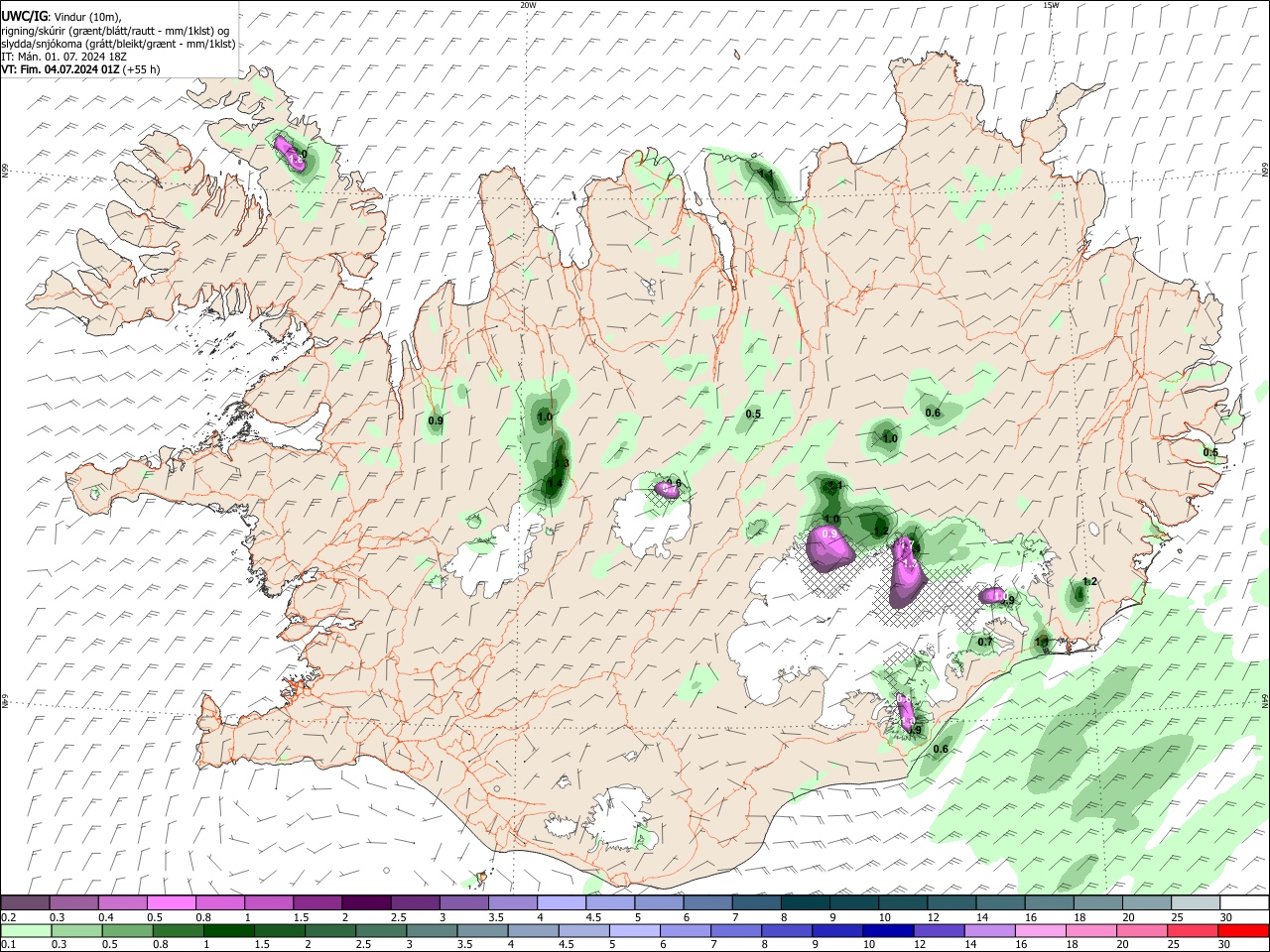Viewport: 1270px width, 952px height.
Task: Click the '15W' longitude label
Action: click(1050, 5)
